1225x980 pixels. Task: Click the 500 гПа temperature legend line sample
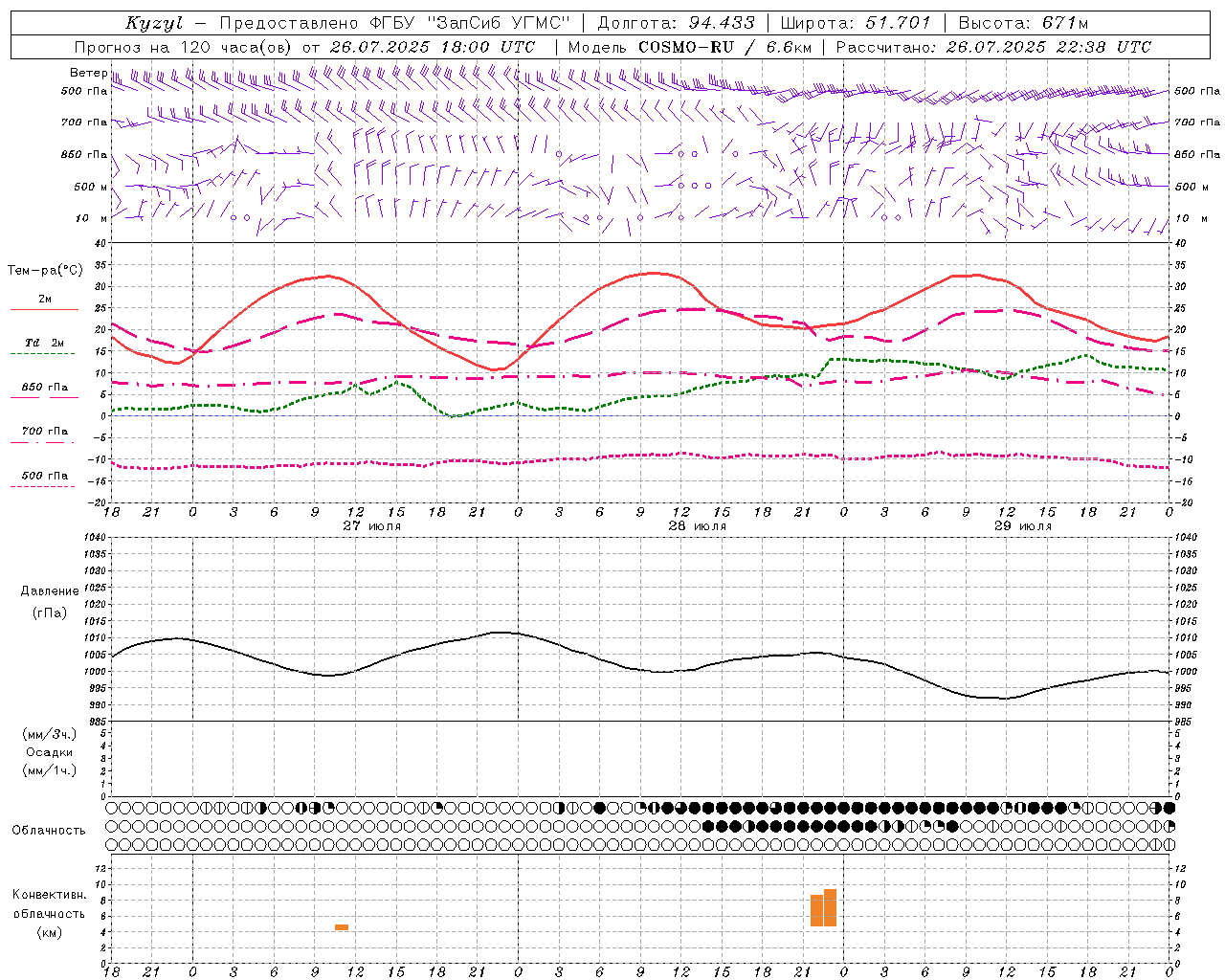pyautogui.click(x=42, y=487)
